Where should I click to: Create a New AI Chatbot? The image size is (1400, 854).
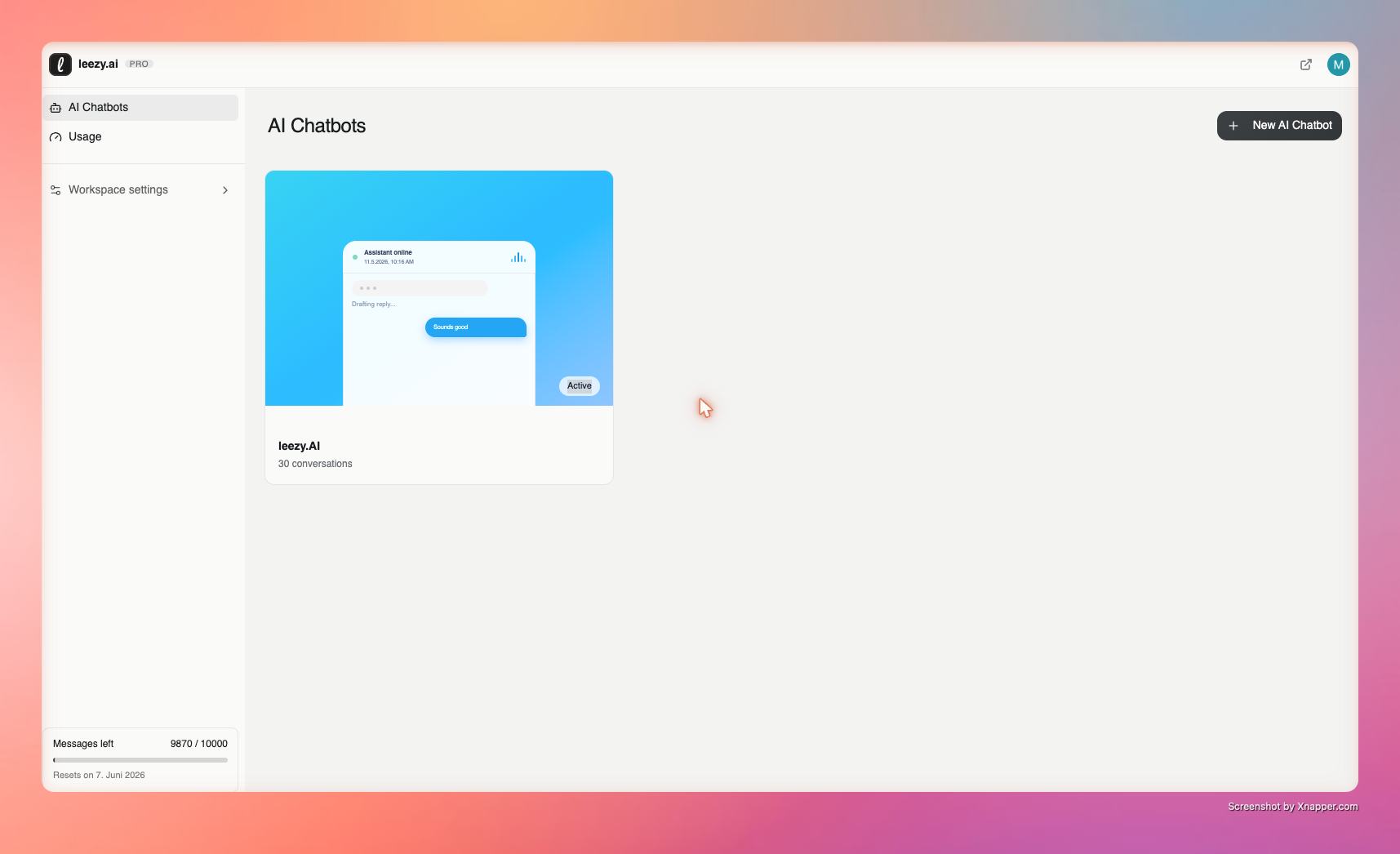1279,126
